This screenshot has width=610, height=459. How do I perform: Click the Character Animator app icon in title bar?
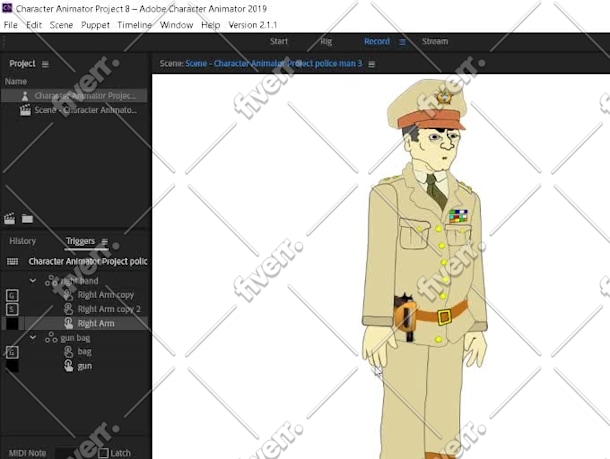tap(7, 7)
